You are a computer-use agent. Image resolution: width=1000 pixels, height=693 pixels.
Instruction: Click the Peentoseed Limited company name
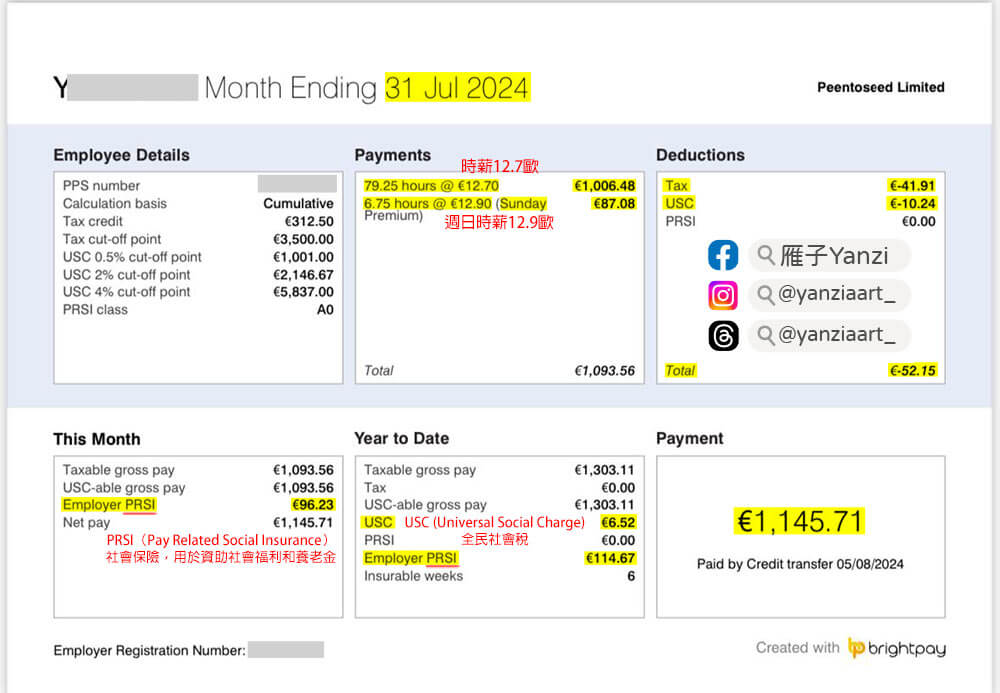pos(880,87)
